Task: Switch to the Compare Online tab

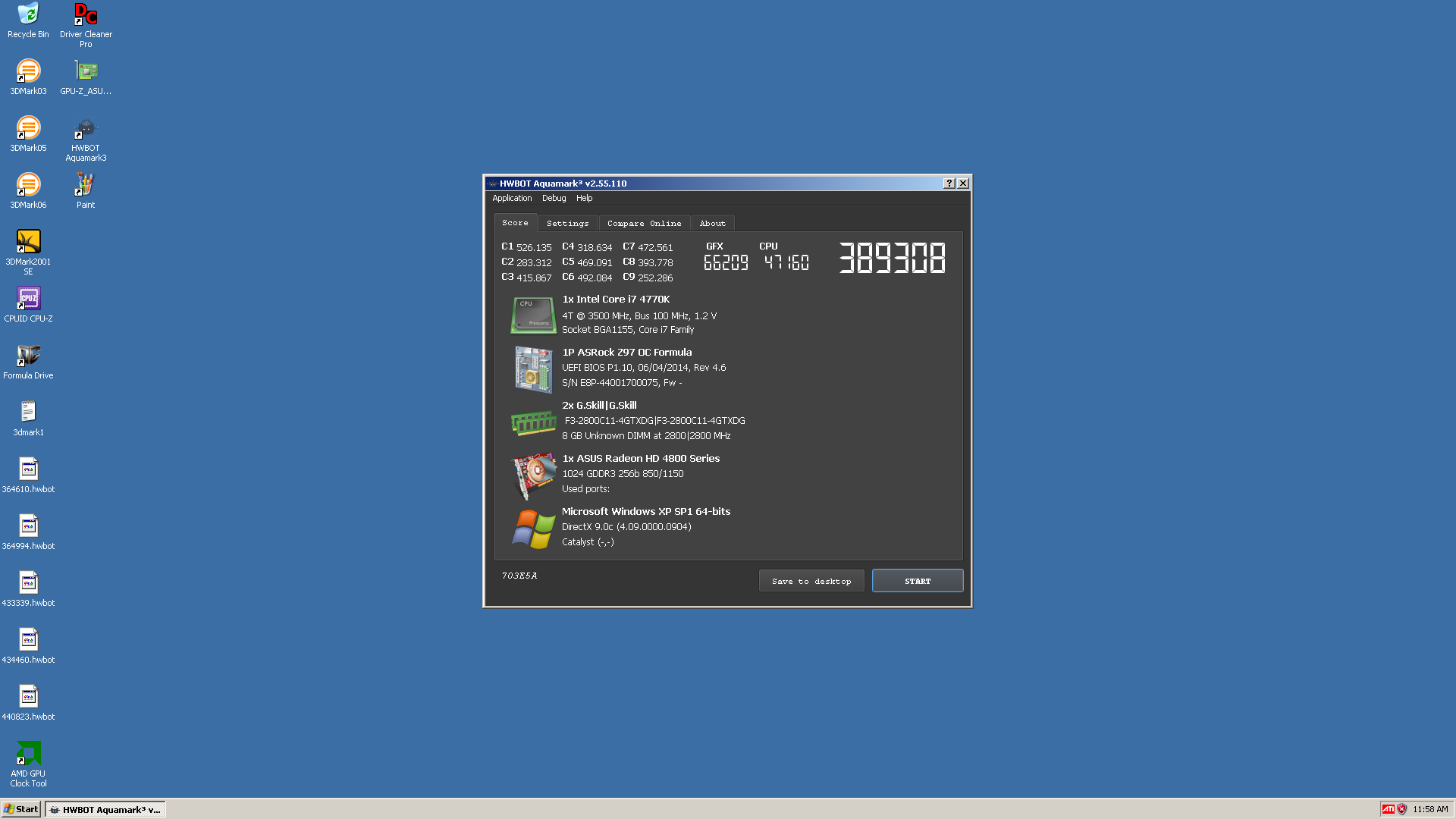Action: point(644,223)
